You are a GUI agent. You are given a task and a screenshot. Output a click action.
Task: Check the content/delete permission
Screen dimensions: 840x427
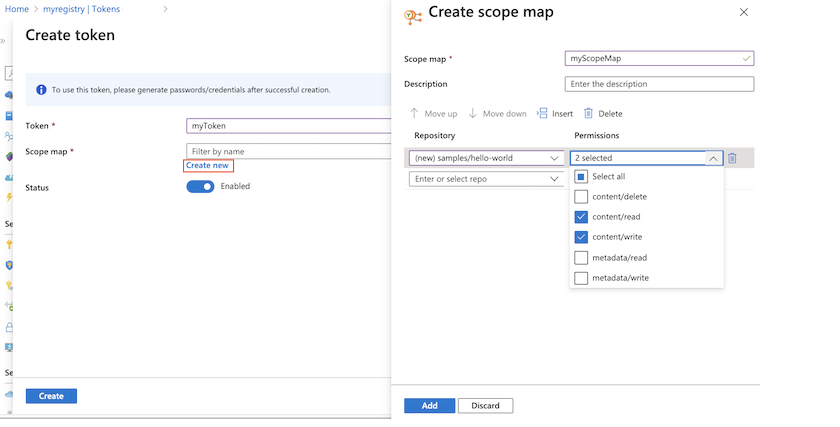(581, 197)
